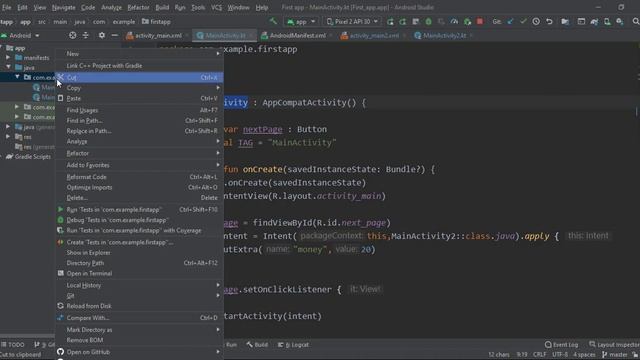Image resolution: width=640 pixels, height=360 pixels.
Task: Click the Select Opened File target icon
Action: pyautogui.click(x=73, y=36)
